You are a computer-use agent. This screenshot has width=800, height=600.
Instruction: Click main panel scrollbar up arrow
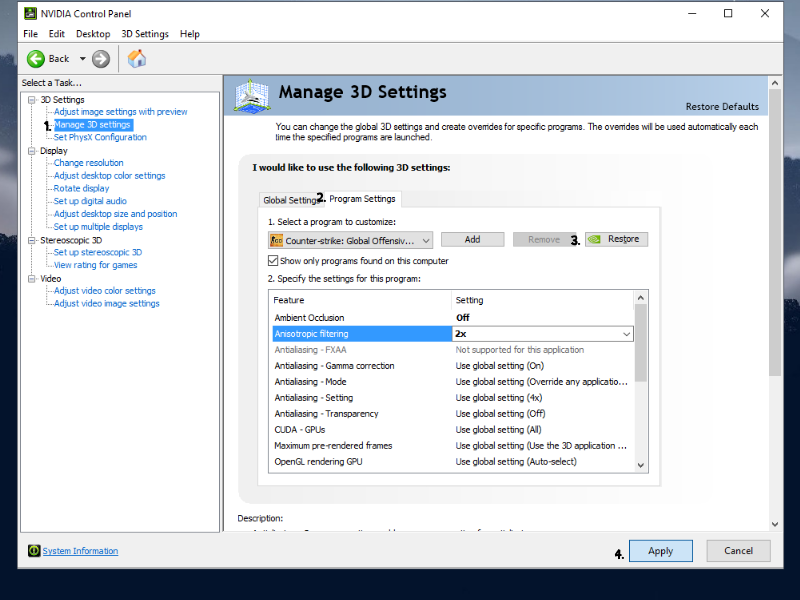click(x=775, y=83)
